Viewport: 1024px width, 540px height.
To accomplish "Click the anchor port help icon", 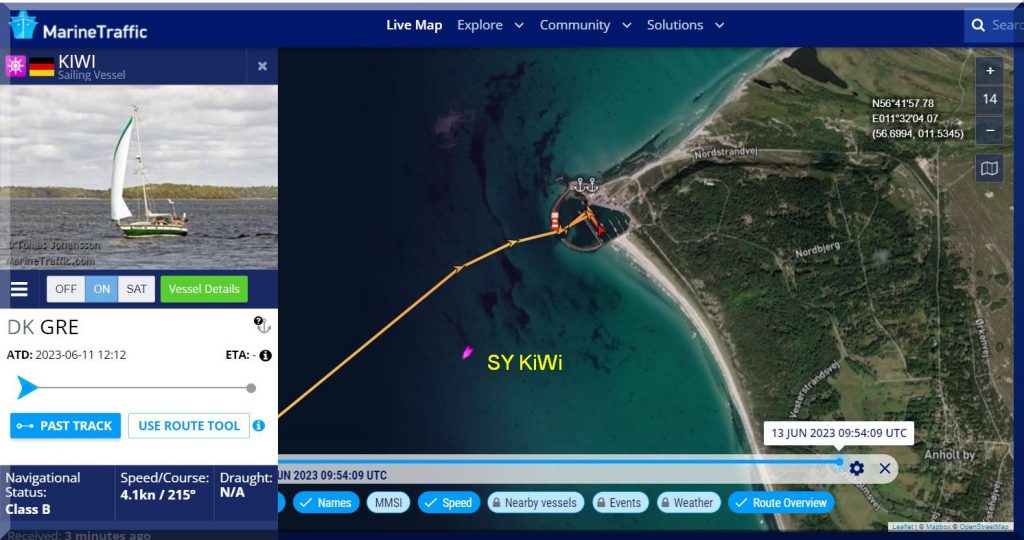I will (x=263, y=324).
